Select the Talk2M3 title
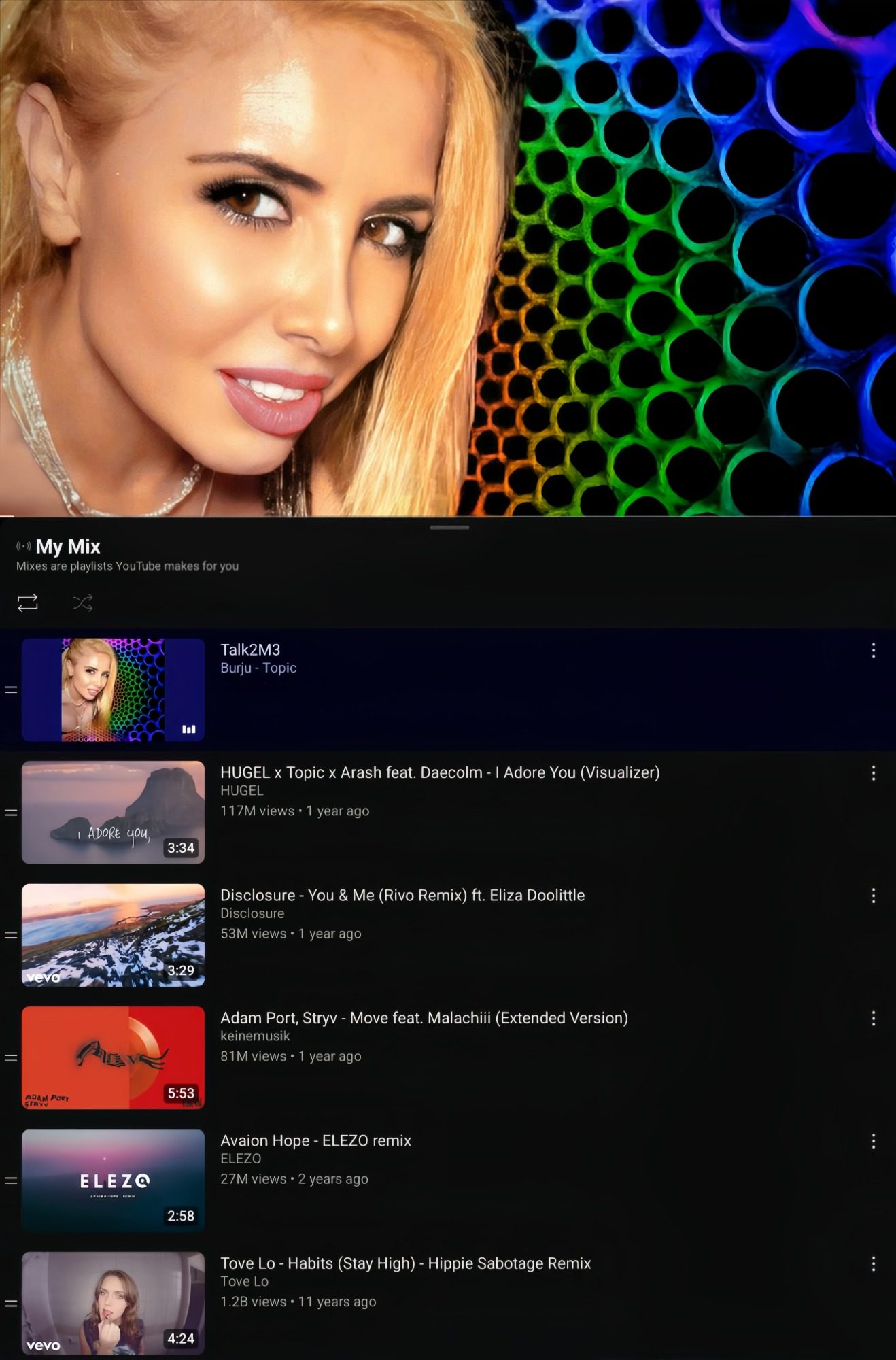 click(x=250, y=650)
